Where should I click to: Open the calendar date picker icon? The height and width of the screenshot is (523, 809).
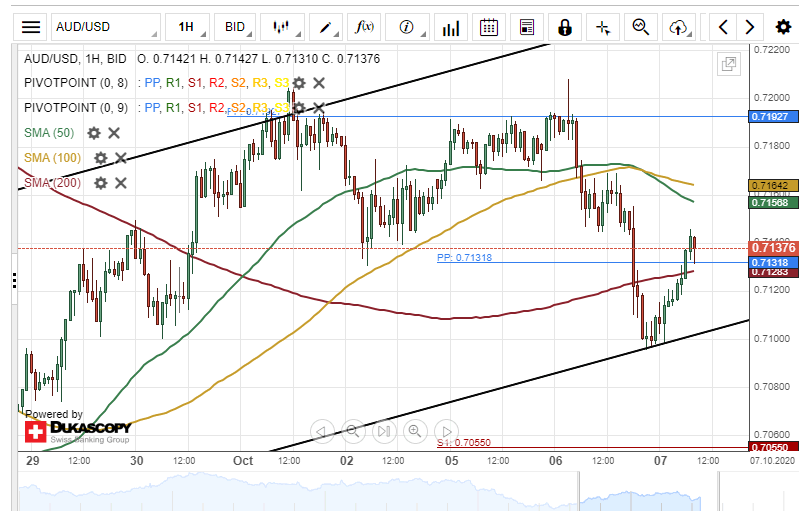[488, 27]
